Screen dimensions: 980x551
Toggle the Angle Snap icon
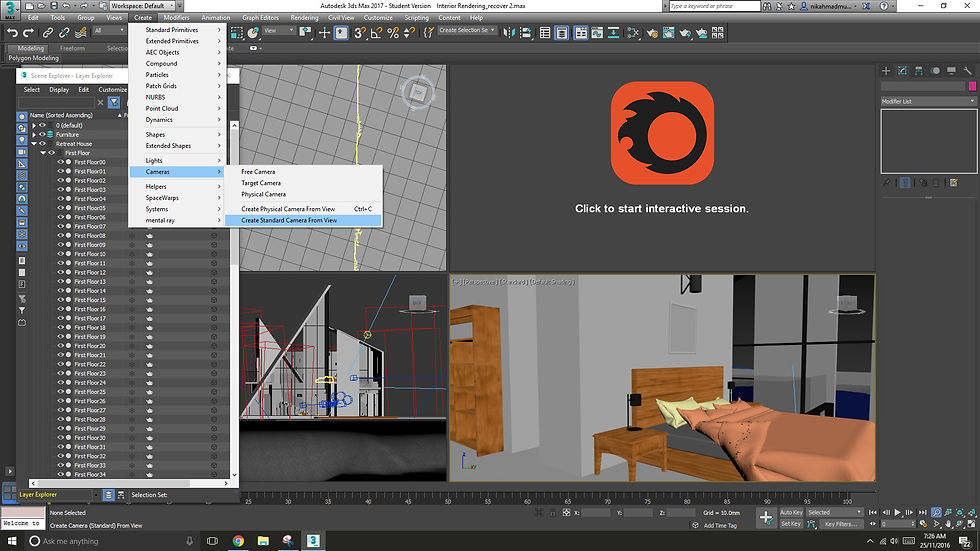(376, 32)
